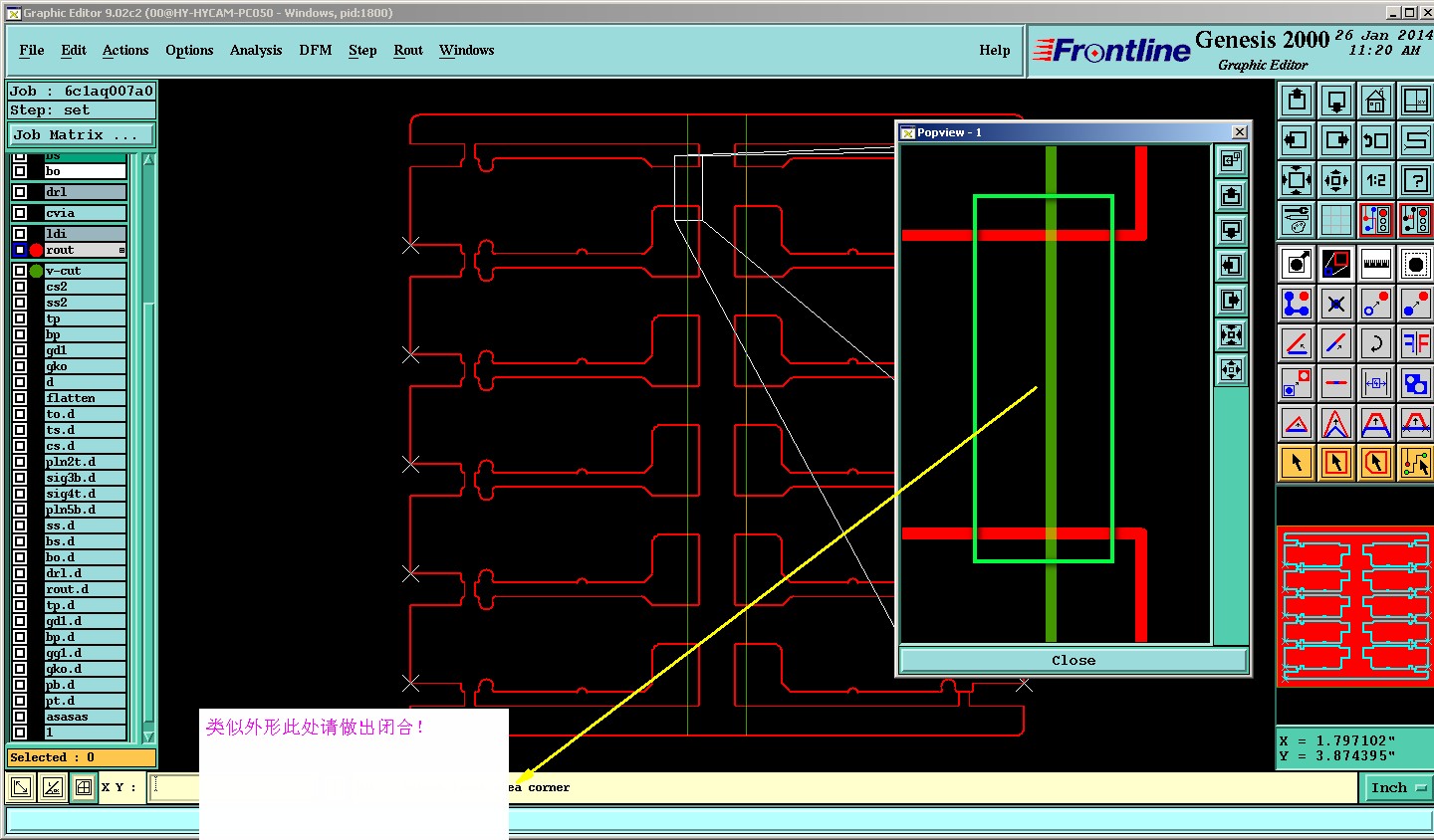
Task: Toggle the checkbox for layer flatten
Action: click(x=20, y=398)
